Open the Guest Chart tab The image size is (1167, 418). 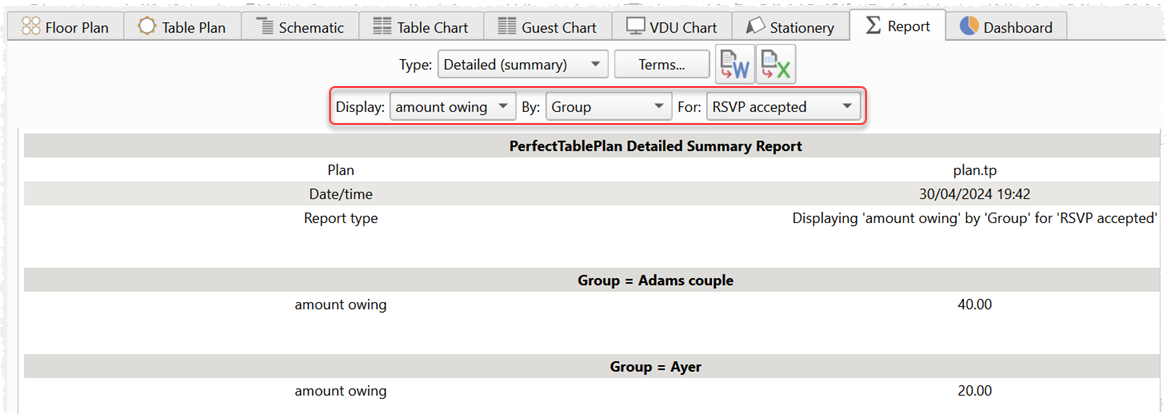click(x=547, y=28)
